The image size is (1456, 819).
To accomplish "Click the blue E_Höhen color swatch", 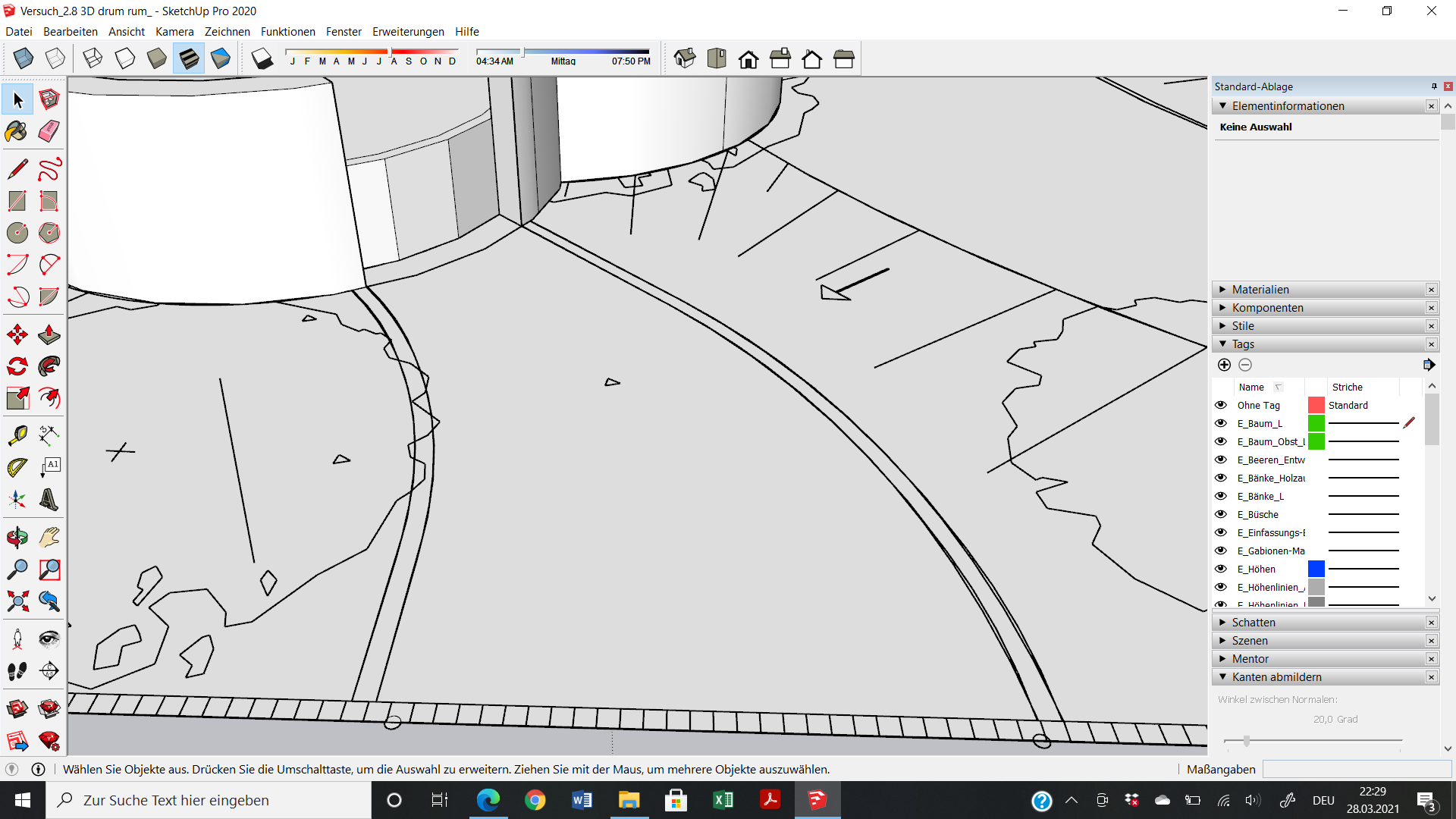I will [1316, 569].
